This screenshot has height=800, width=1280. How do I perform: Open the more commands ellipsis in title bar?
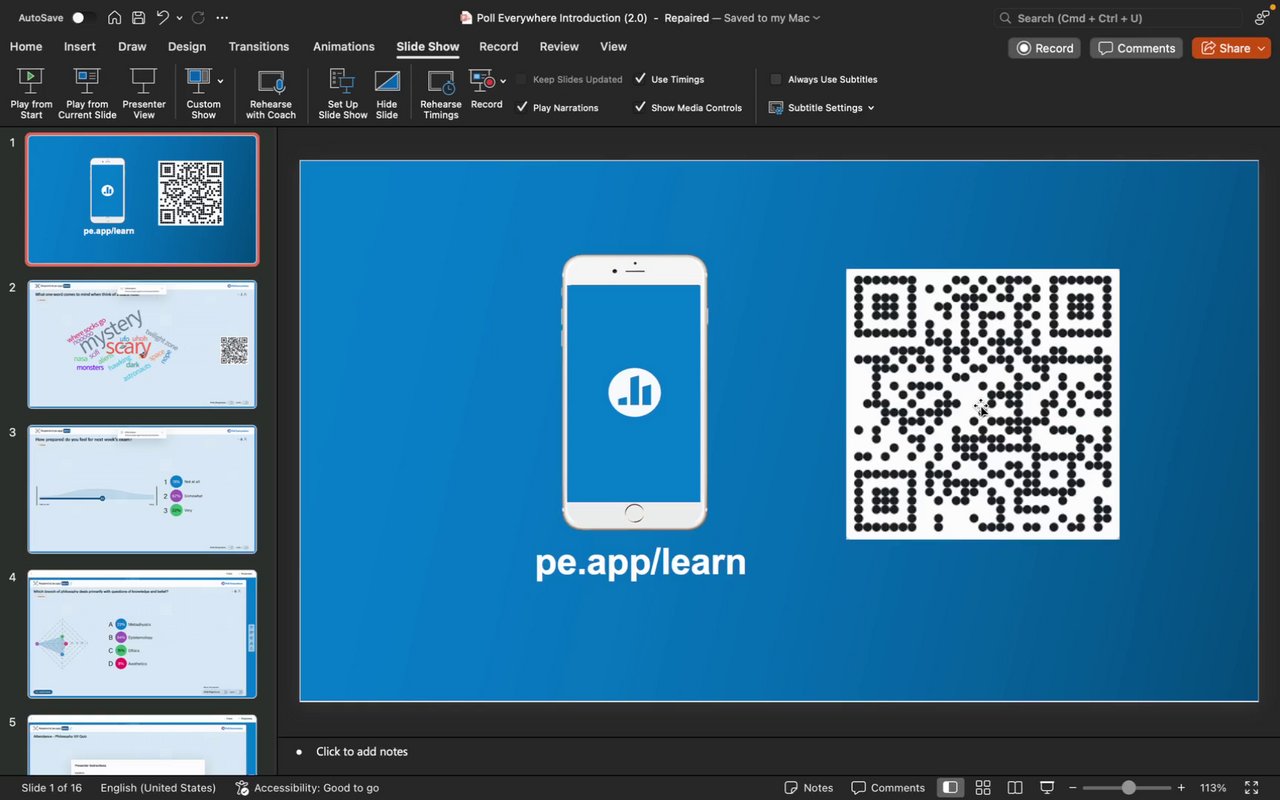pos(222,18)
